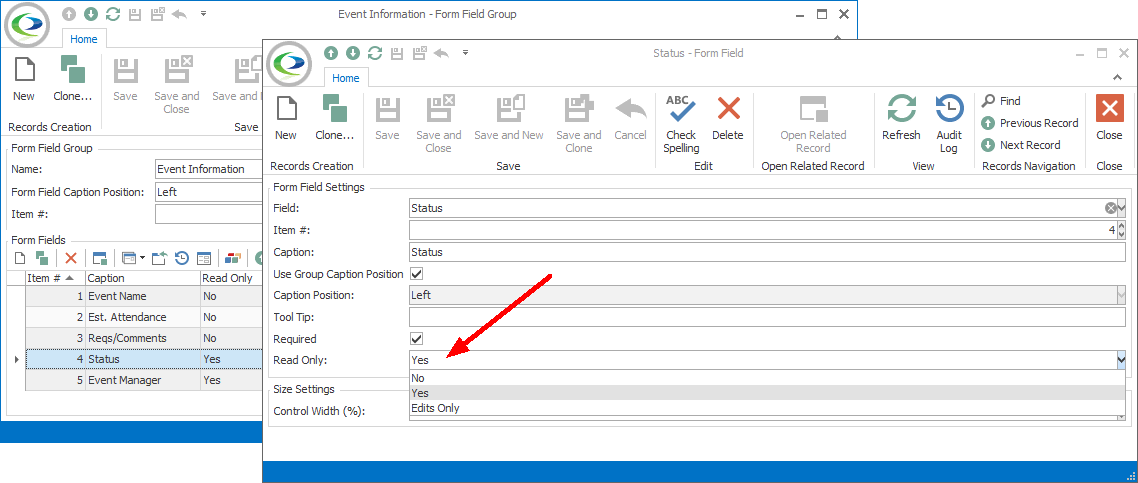The width and height of the screenshot is (1138, 483).
Task: Open the Home tab in Status window
Action: pos(345,78)
